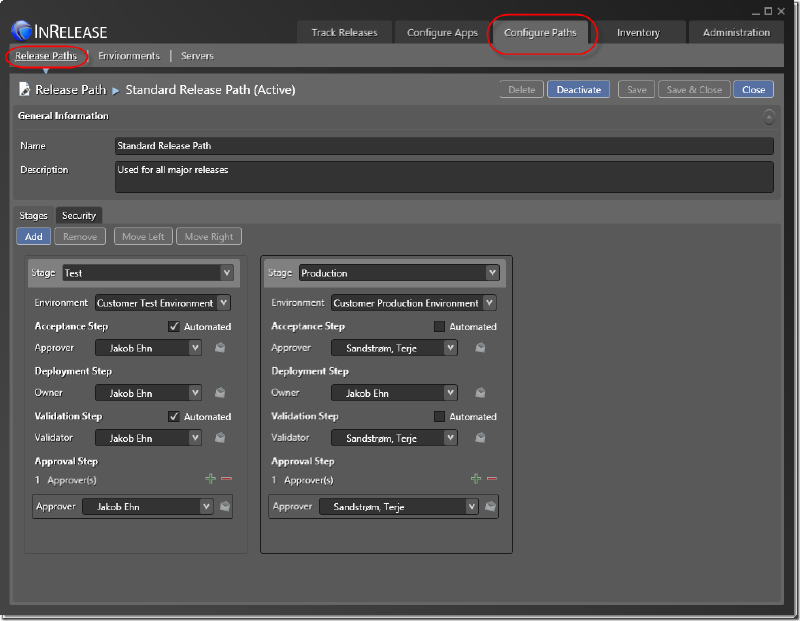Image resolution: width=800 pixels, height=621 pixels.
Task: Open the Administration tab
Action: click(736, 32)
